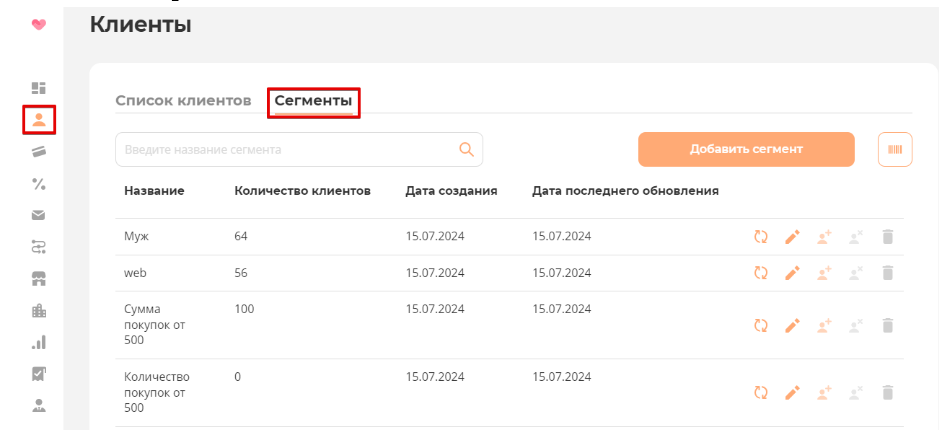Image resolution: width=939 pixels, height=431 pixels.
Task: Open the dashboard icon in sidebar
Action: [39, 88]
